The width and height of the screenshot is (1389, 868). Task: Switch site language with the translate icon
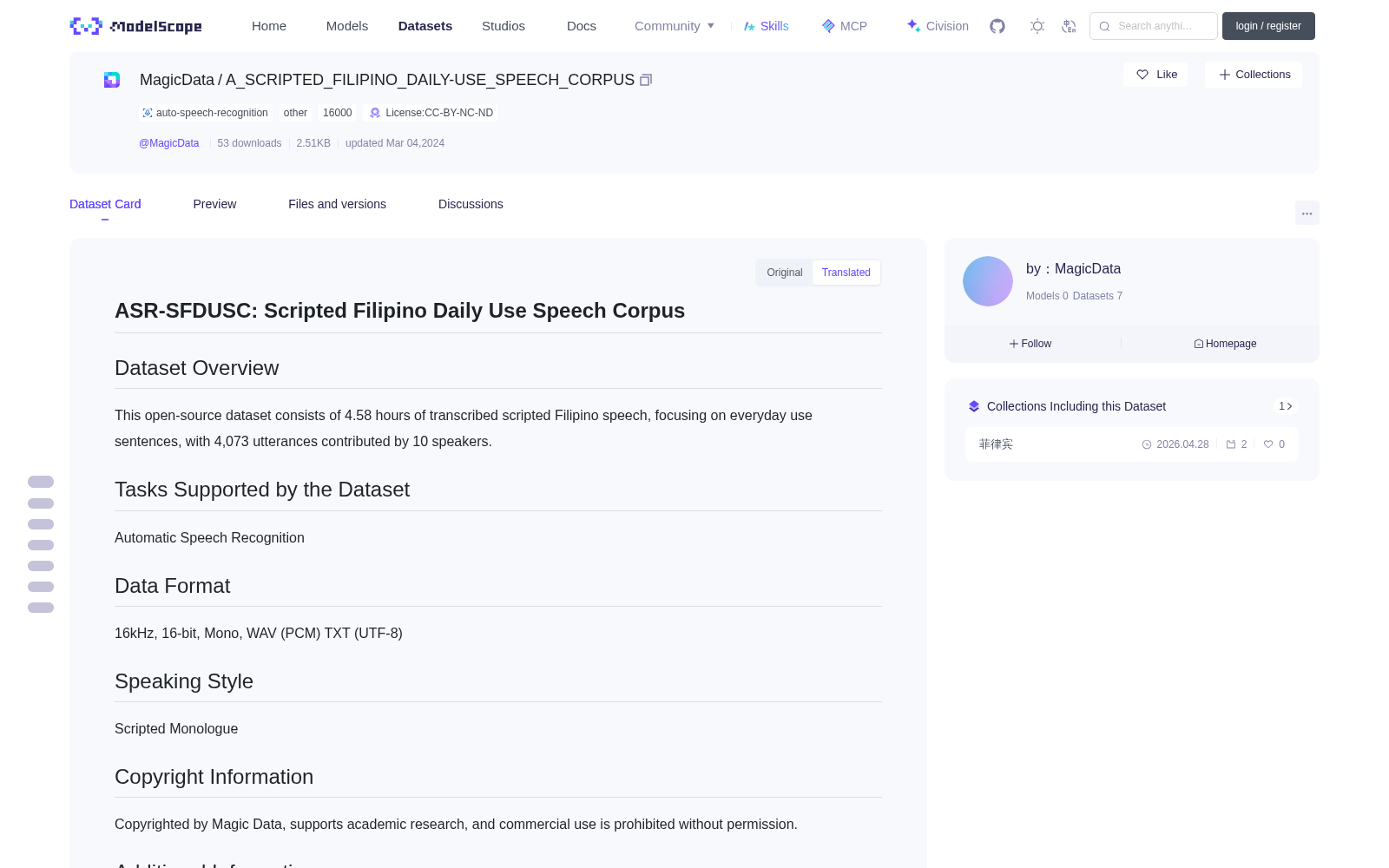pos(1069,26)
